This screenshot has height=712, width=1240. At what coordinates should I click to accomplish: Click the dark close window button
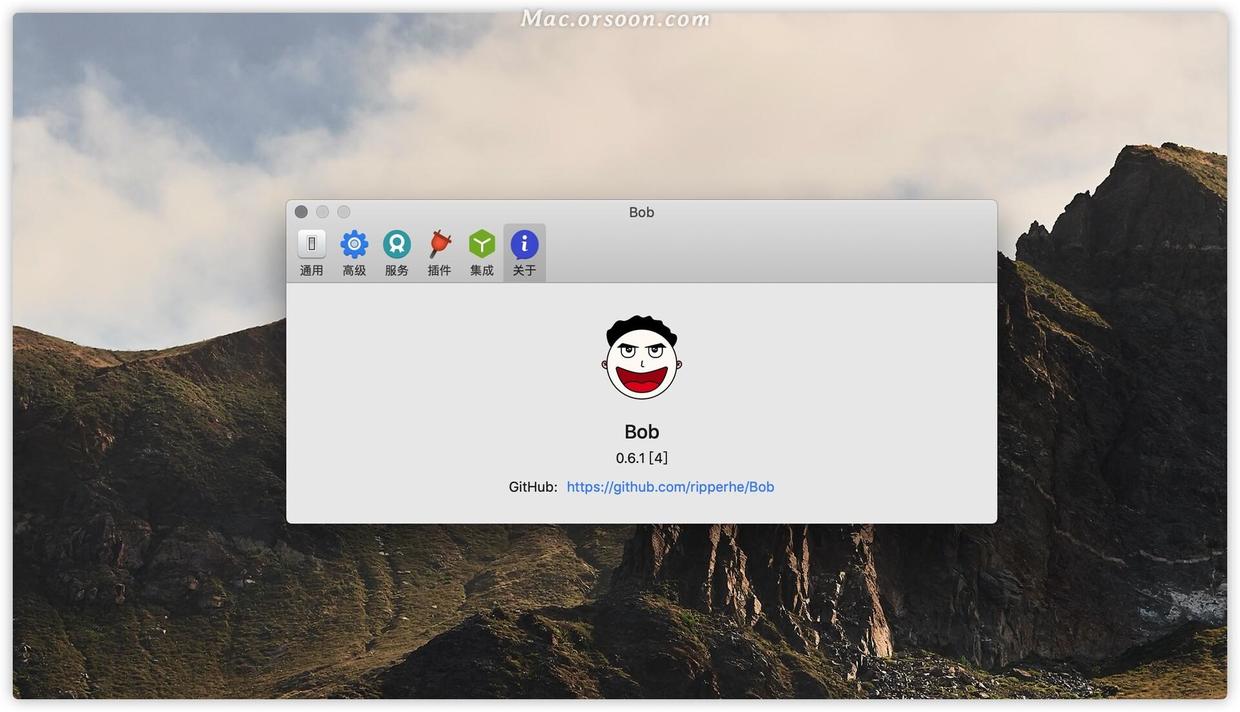pos(300,212)
